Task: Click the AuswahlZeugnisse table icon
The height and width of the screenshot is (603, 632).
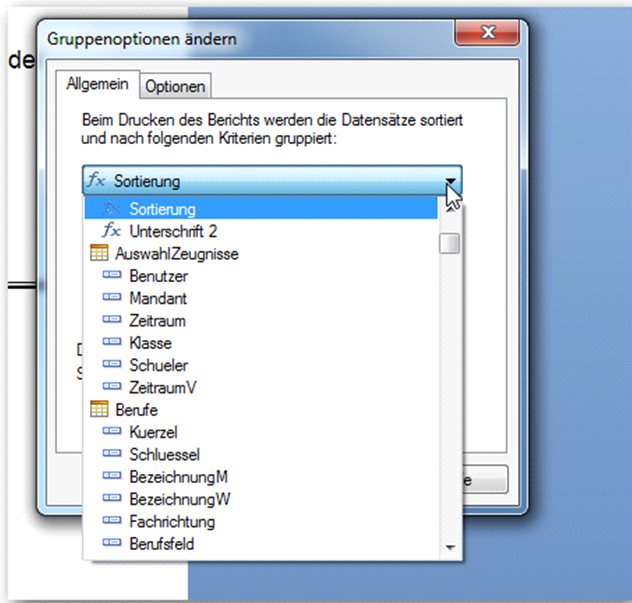Action: pyautogui.click(x=99, y=253)
